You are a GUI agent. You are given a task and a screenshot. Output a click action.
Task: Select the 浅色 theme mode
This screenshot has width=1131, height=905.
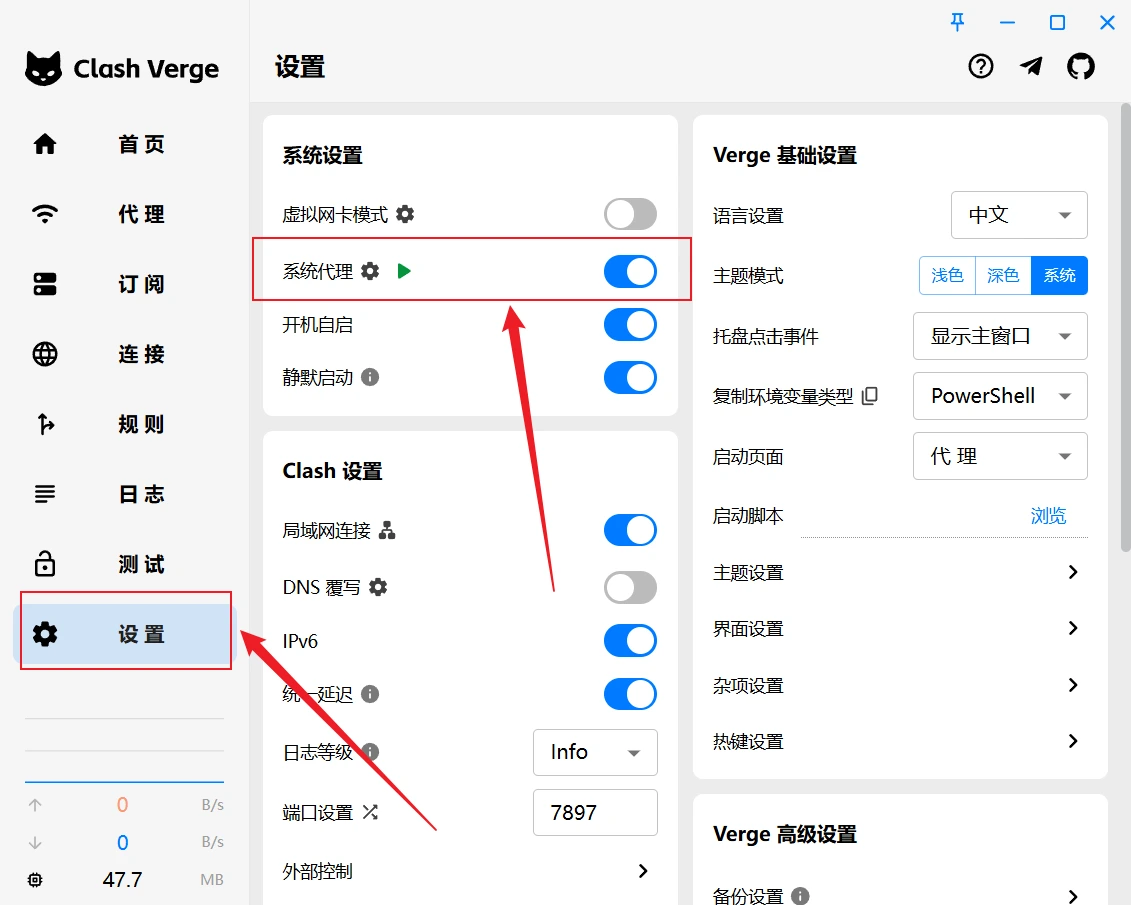947,275
